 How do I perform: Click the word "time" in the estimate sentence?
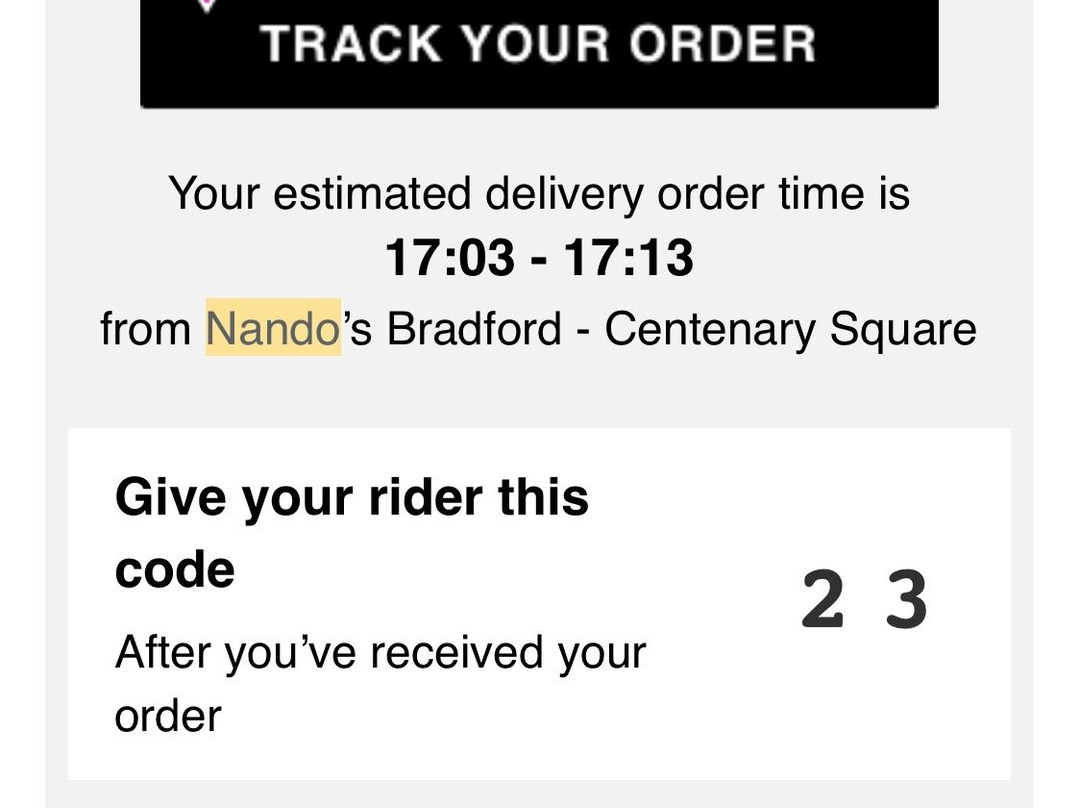tap(816, 192)
